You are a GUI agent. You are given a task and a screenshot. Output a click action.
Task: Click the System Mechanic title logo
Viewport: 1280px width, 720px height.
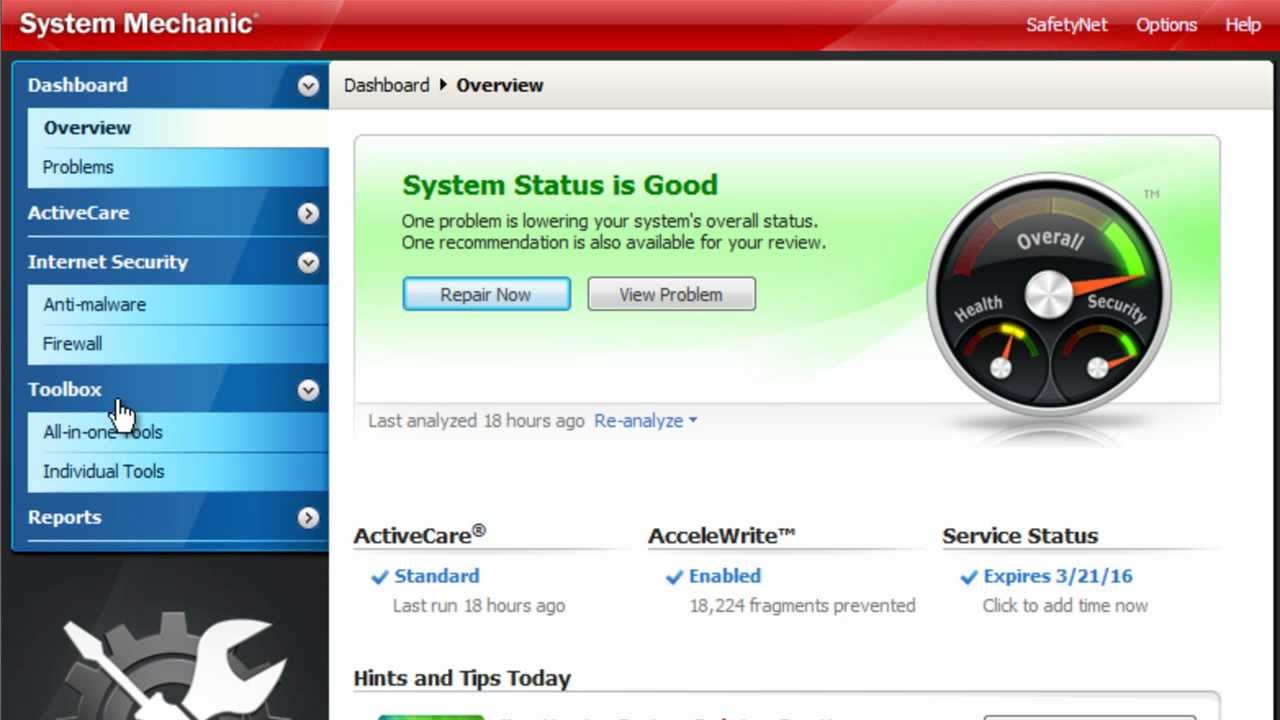point(138,24)
